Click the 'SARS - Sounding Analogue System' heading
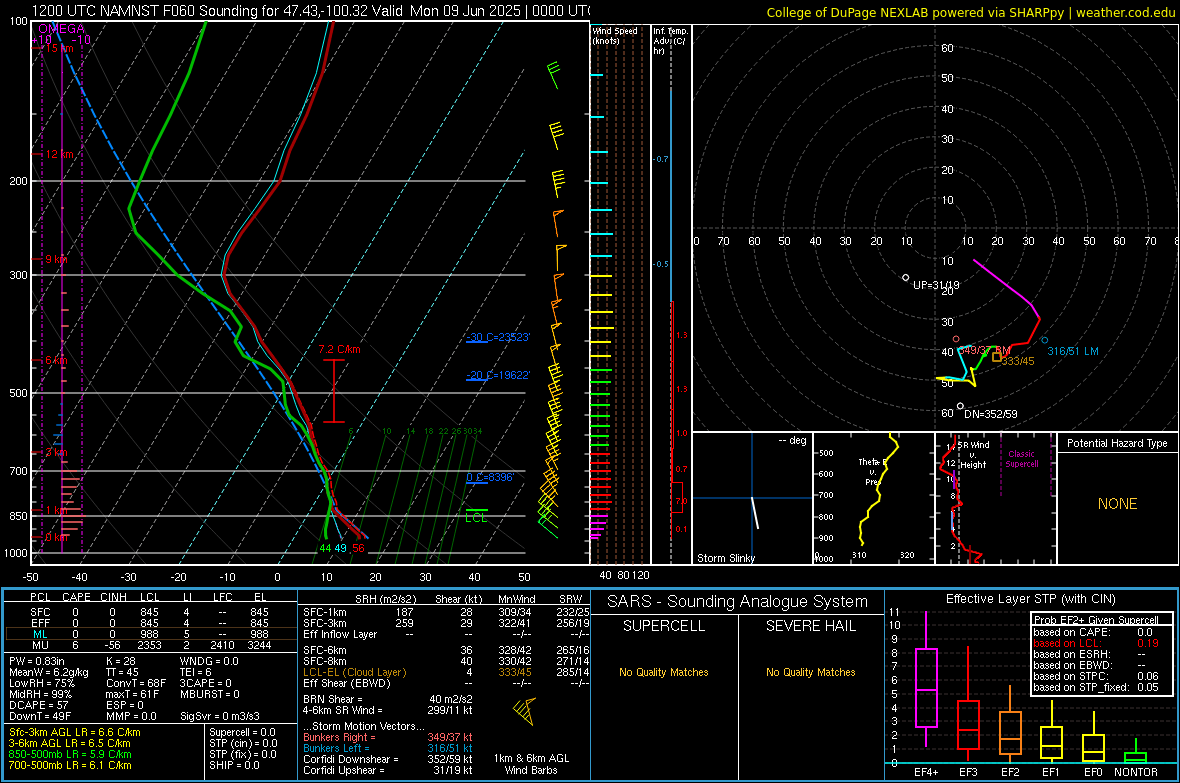 [x=738, y=602]
